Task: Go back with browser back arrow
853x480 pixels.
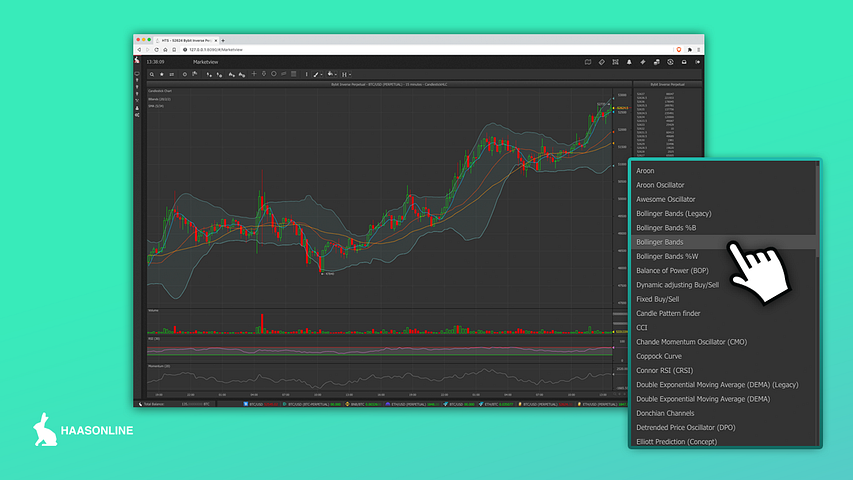Action: 139,50
